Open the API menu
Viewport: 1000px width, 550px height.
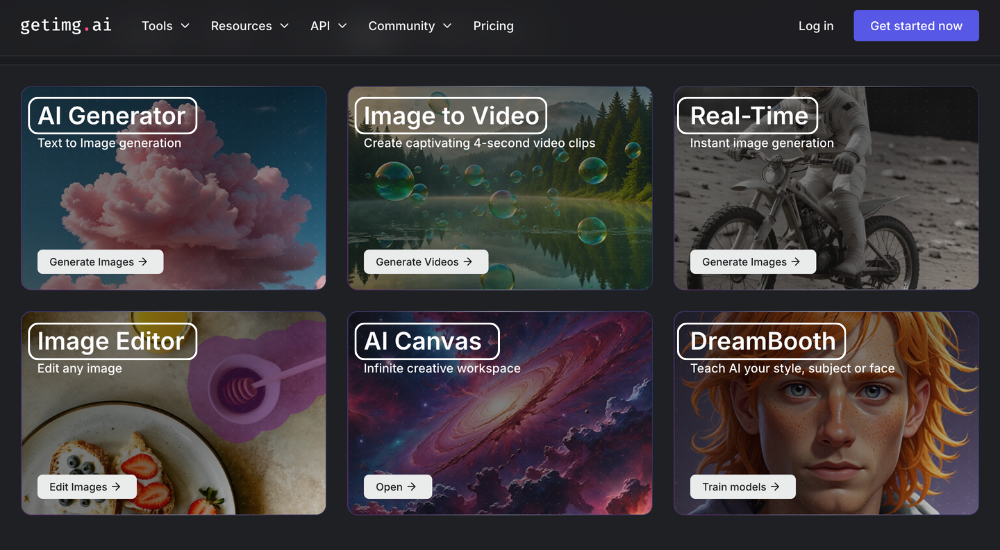pos(328,26)
